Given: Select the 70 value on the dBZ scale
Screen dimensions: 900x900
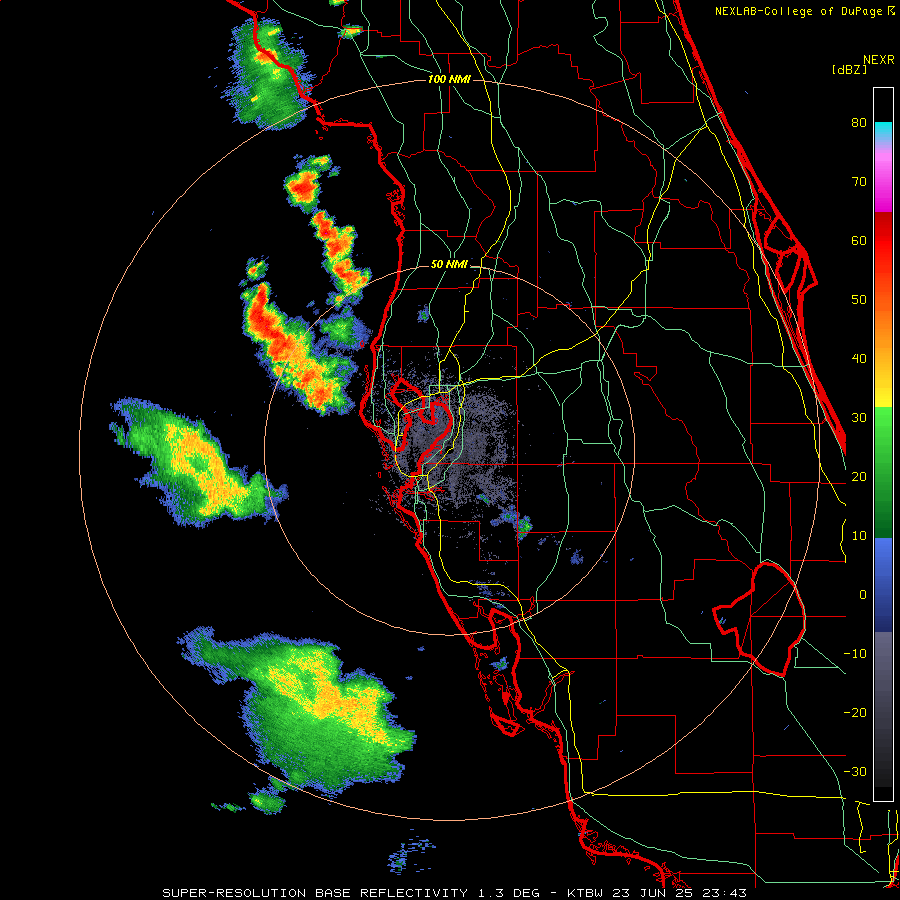Looking at the screenshot, I should [859, 181].
